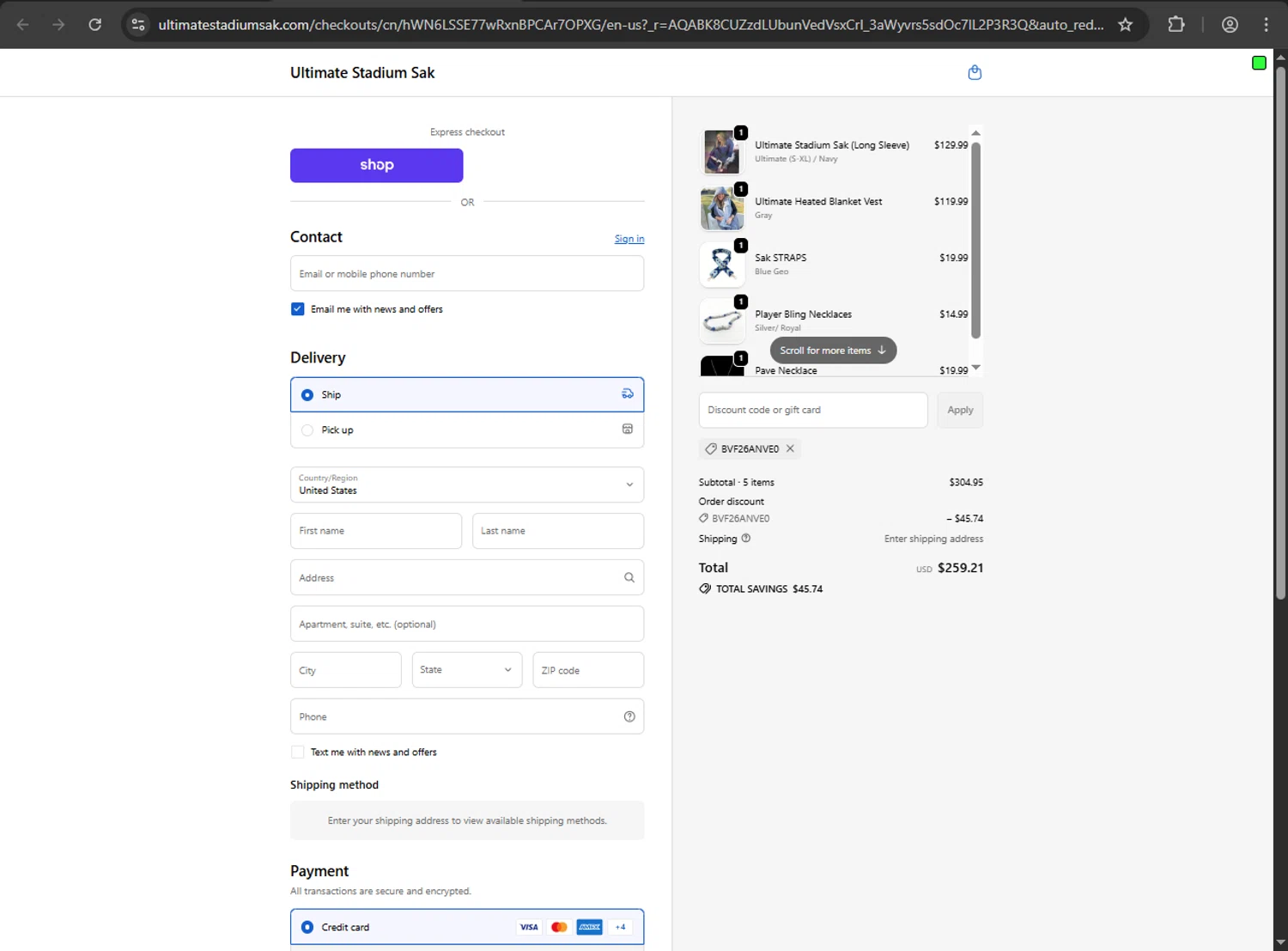Click the Enter shipping address text
Image resolution: width=1288 pixels, height=951 pixels.
933,539
